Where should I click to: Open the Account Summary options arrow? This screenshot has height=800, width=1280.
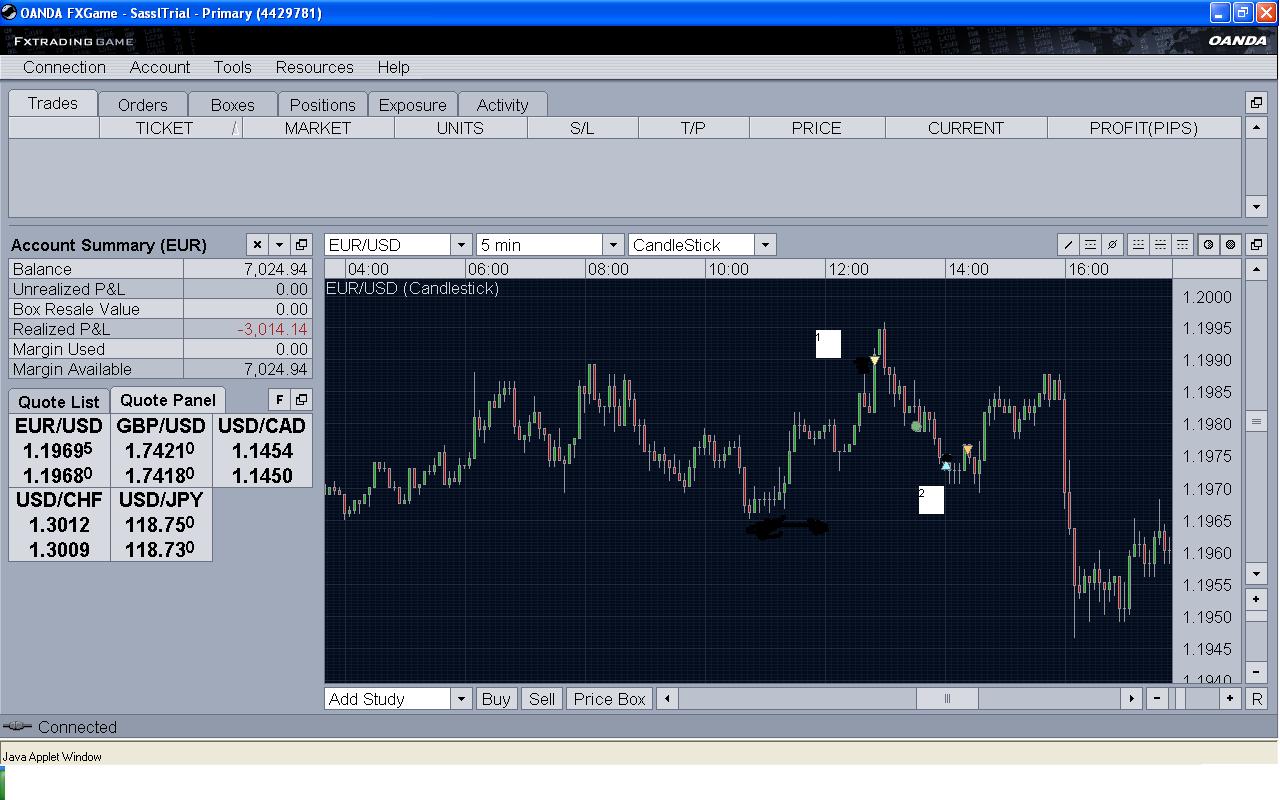click(279, 245)
